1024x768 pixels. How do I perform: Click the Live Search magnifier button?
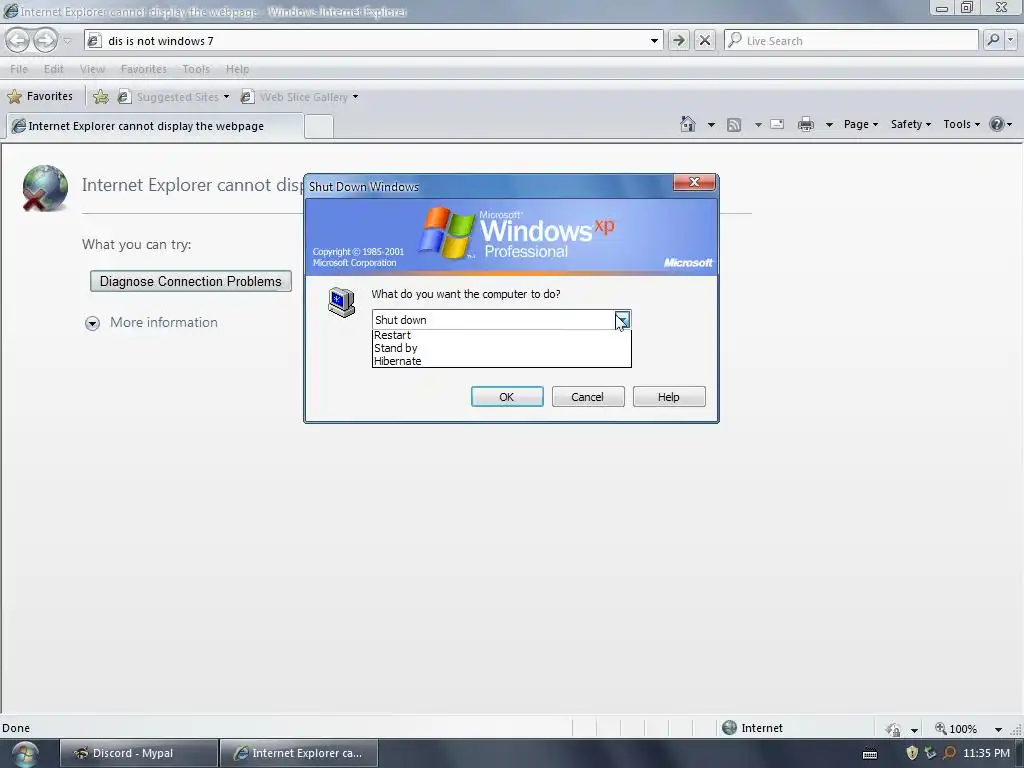pyautogui.click(x=993, y=40)
